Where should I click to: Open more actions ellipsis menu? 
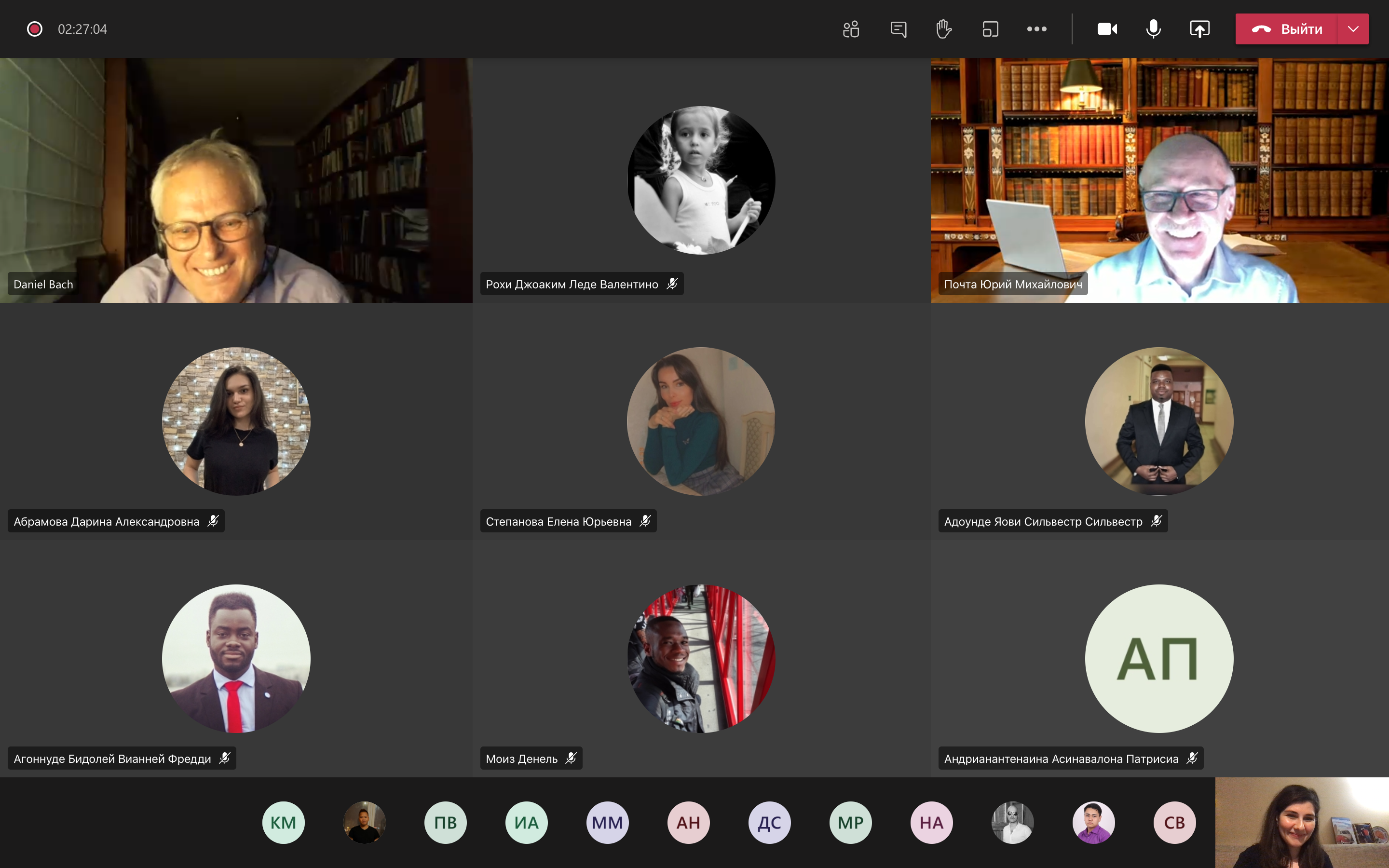click(x=1036, y=29)
